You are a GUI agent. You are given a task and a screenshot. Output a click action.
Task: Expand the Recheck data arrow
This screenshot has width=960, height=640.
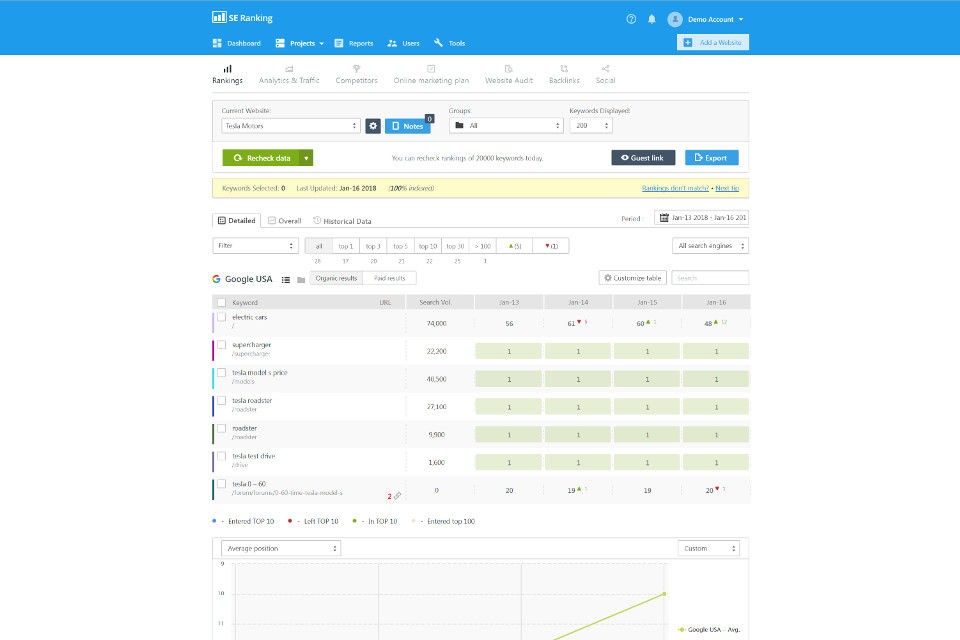coord(306,158)
